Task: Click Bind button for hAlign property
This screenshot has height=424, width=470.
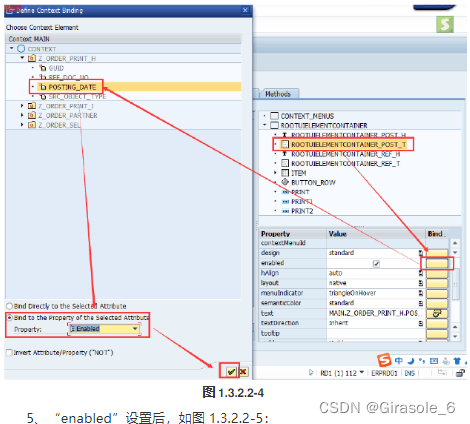Action: click(x=437, y=274)
